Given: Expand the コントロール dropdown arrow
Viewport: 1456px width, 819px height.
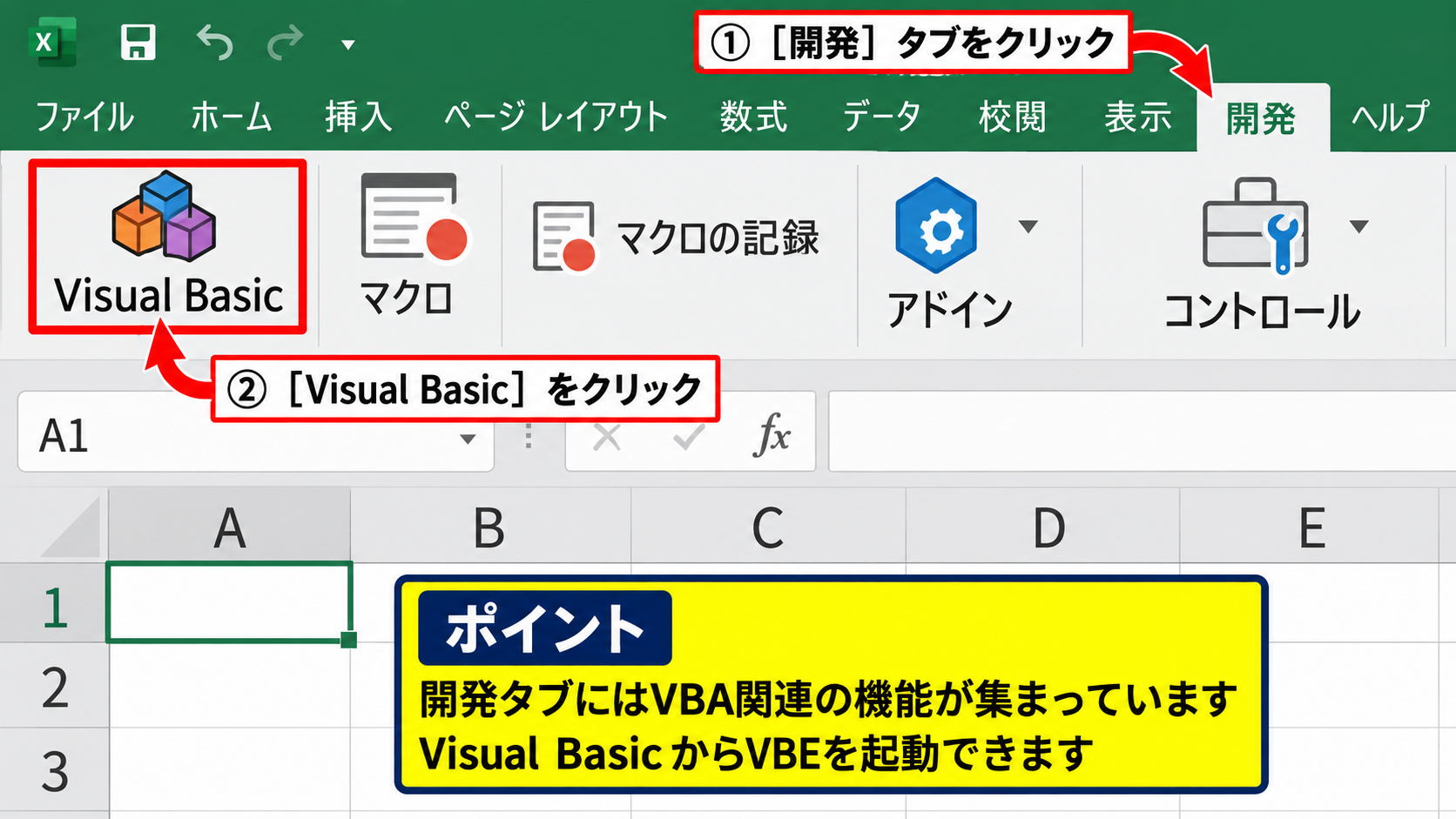Looking at the screenshot, I should tap(1358, 226).
